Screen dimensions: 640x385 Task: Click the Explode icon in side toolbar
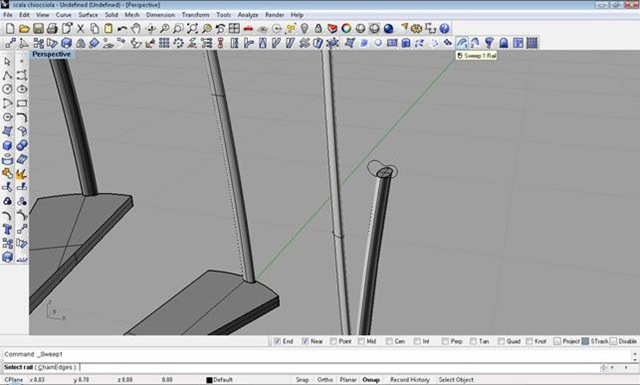22,174
